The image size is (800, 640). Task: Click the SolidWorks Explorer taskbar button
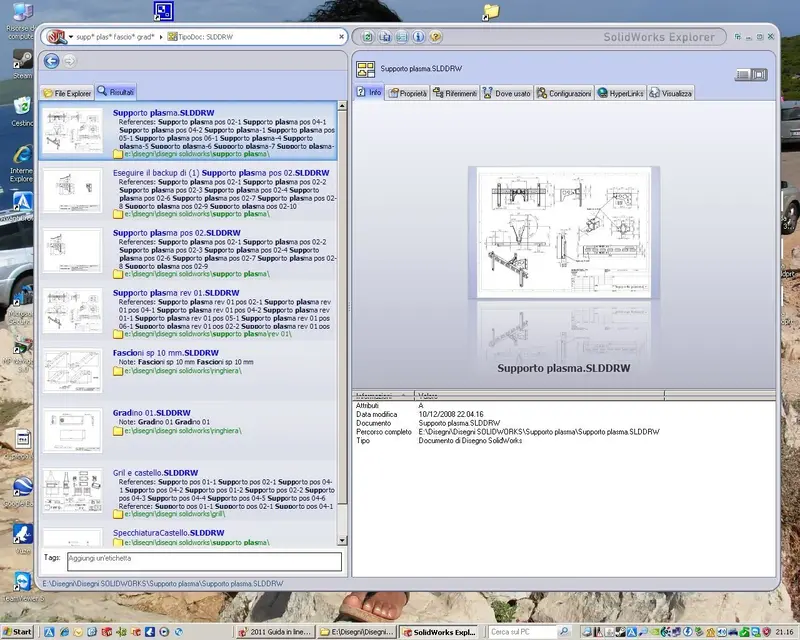coord(439,632)
